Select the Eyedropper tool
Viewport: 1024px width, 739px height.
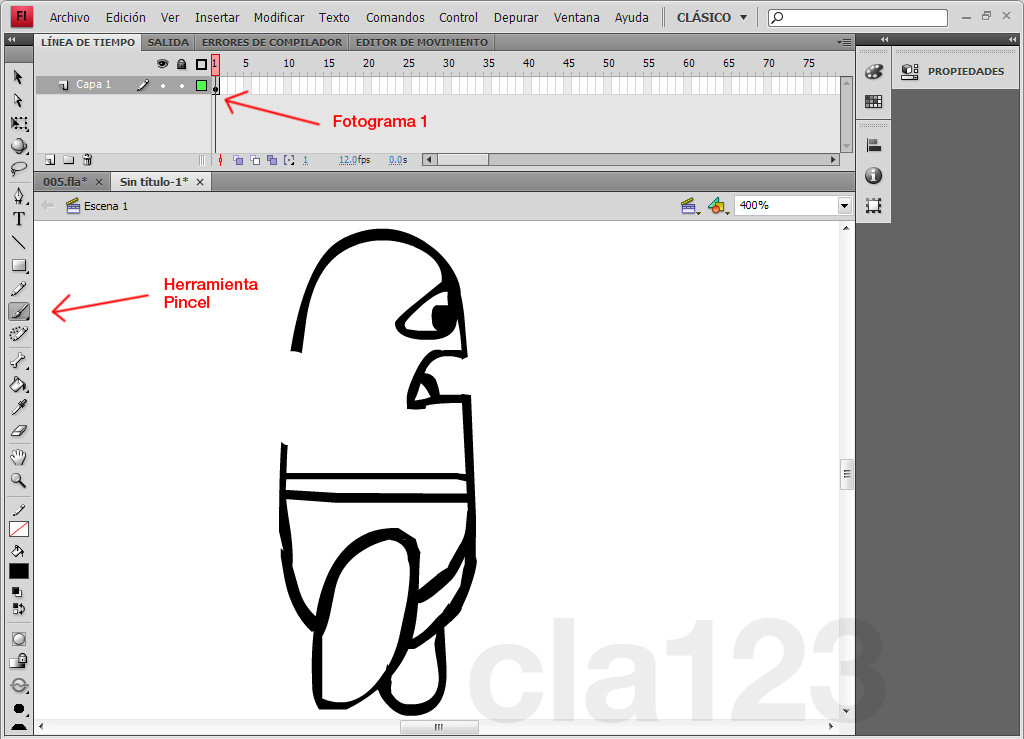tap(19, 407)
